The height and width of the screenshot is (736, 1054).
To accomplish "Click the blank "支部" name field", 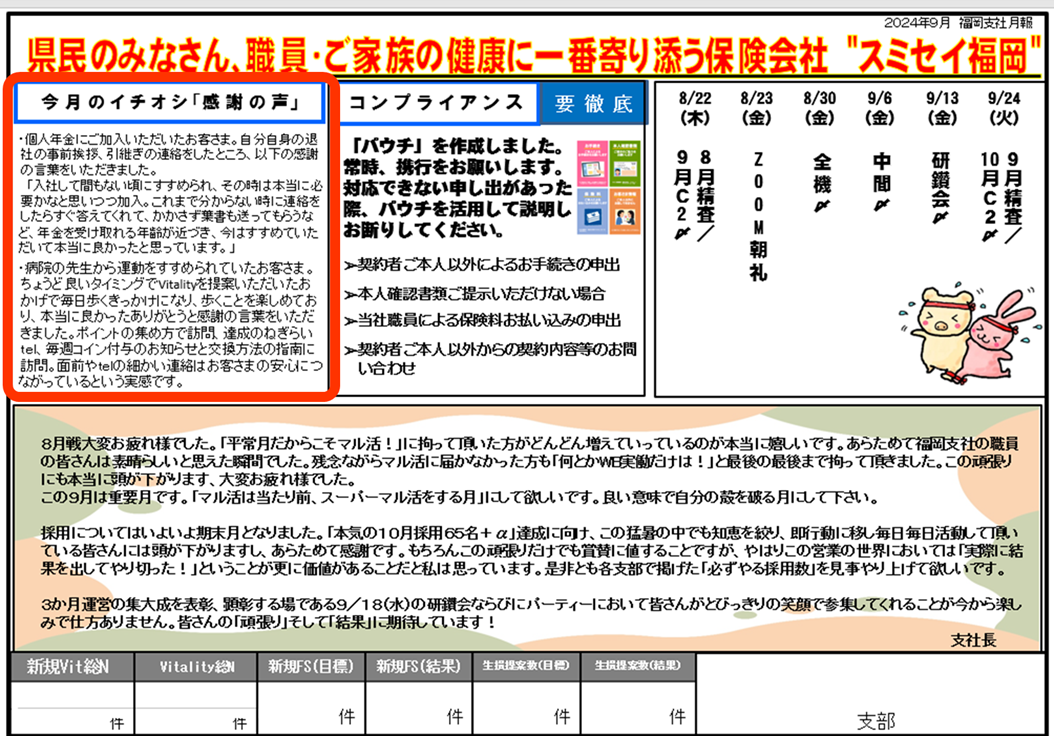I will pyautogui.click(x=870, y=694).
